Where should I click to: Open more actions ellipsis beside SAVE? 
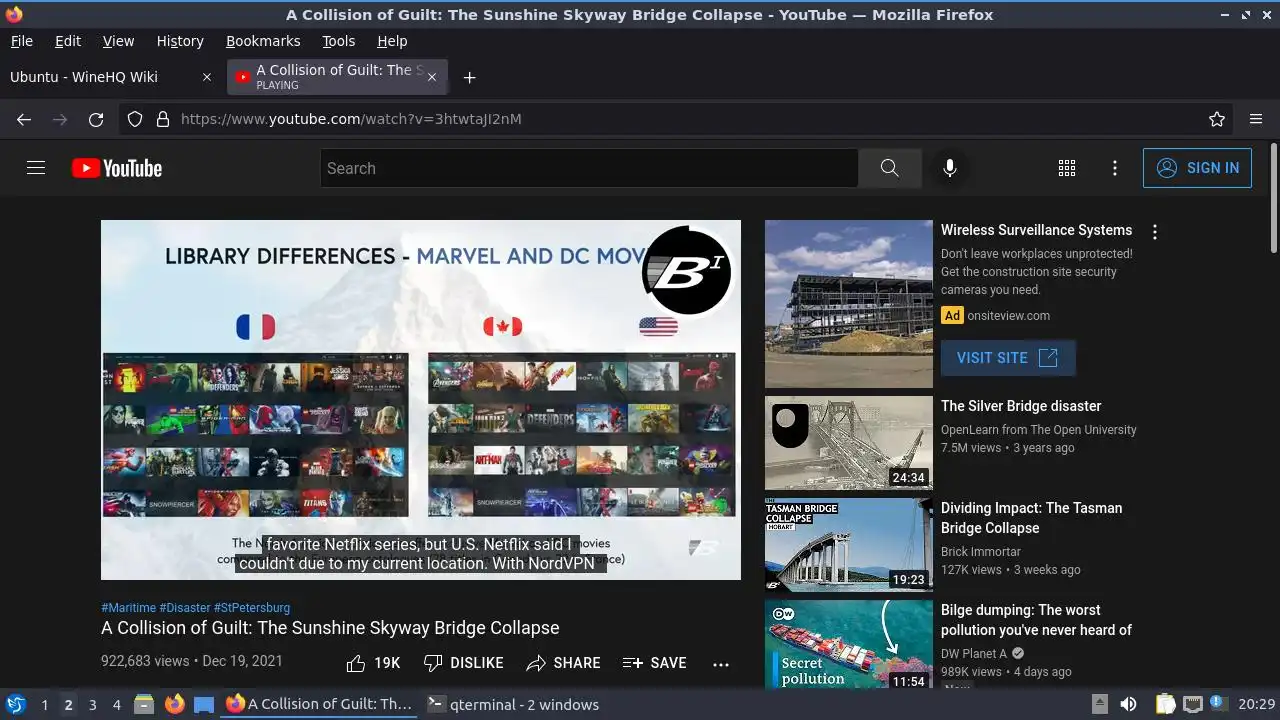tap(721, 663)
